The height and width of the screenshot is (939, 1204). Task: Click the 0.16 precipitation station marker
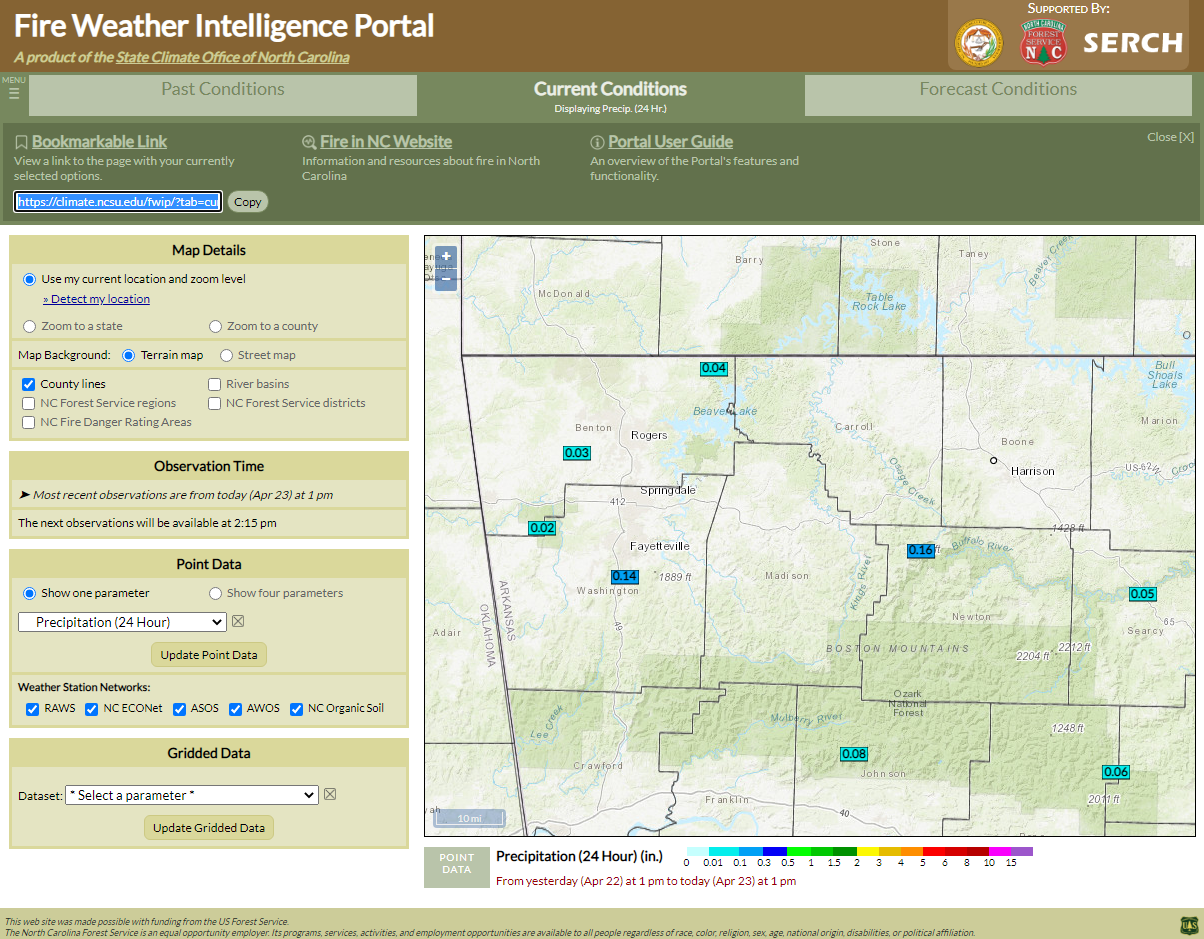(920, 550)
